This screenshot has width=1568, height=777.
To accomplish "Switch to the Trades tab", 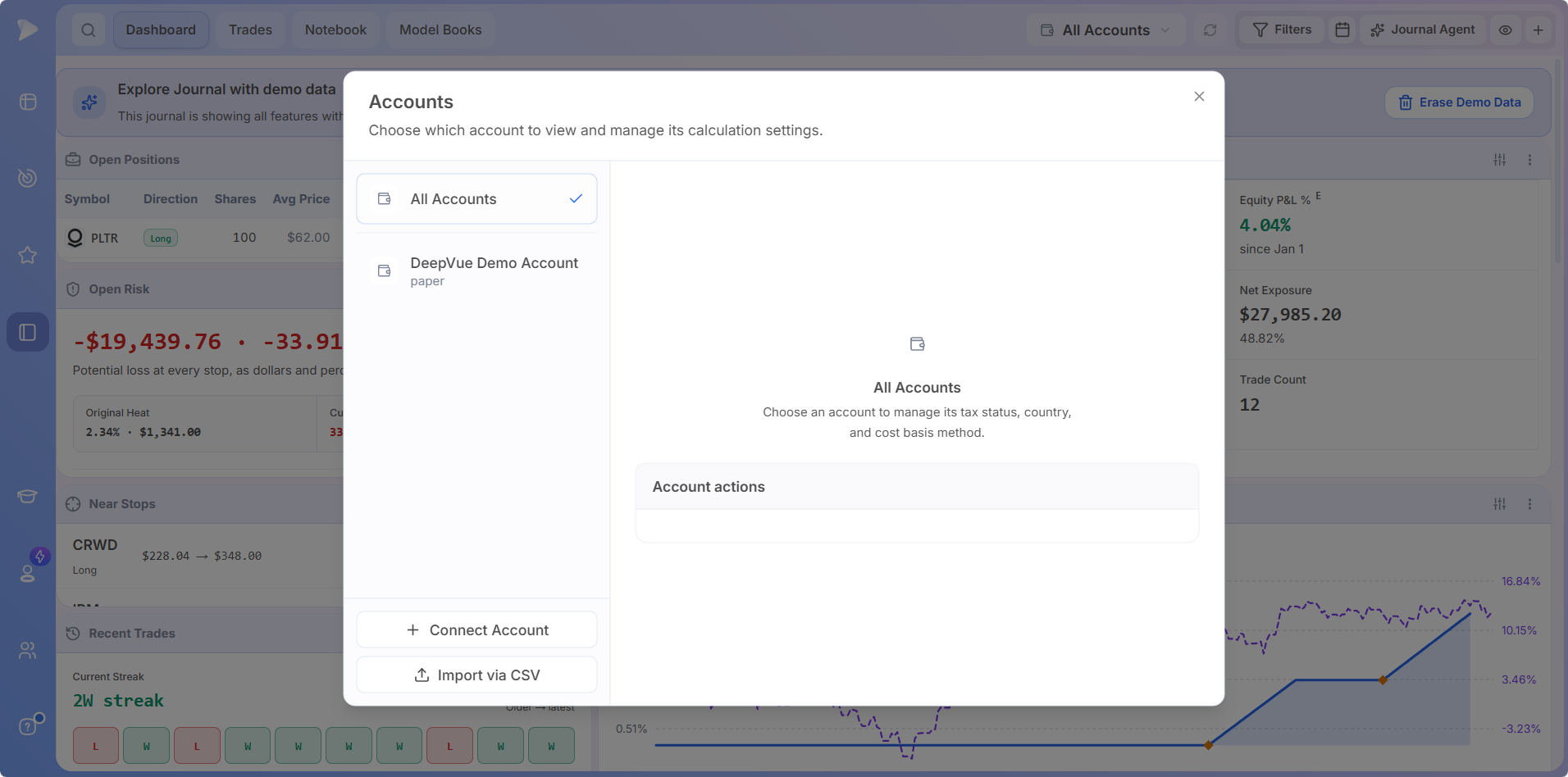I will pyautogui.click(x=250, y=30).
